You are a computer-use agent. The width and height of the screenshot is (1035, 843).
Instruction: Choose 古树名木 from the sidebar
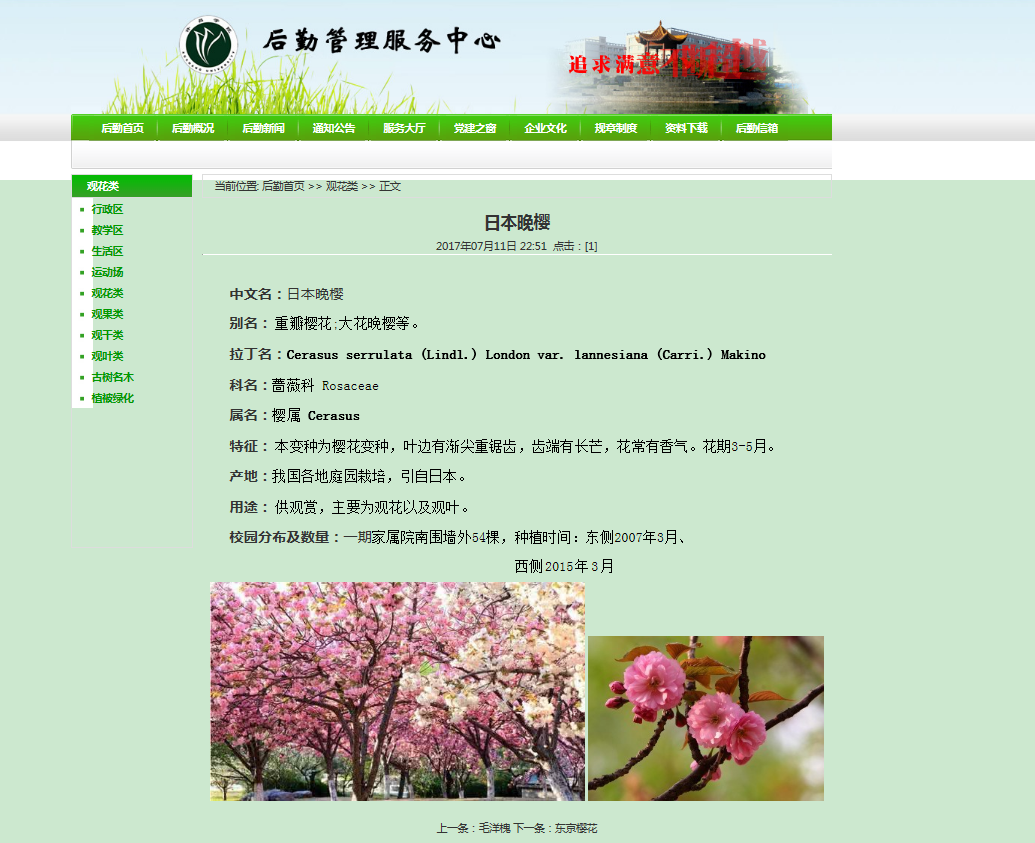pyautogui.click(x=112, y=377)
